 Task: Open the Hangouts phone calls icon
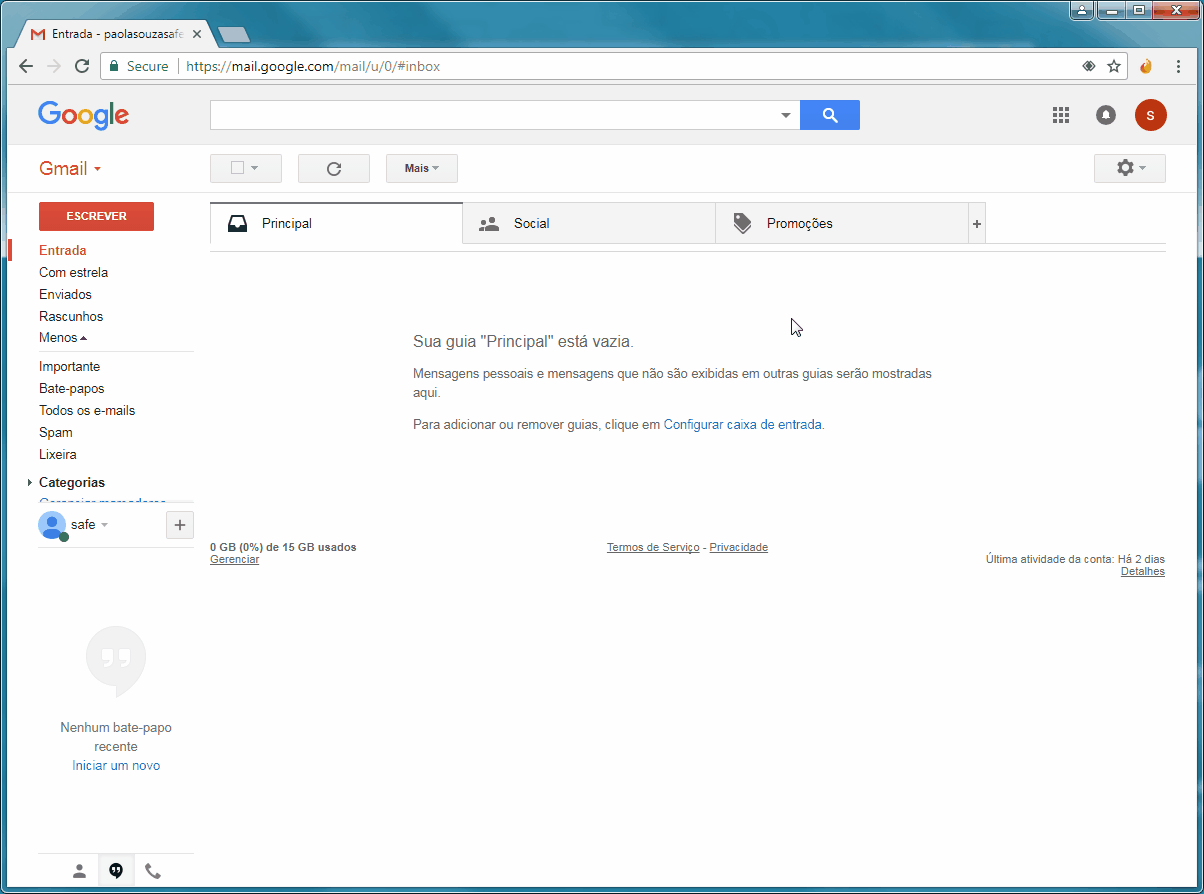[153, 871]
